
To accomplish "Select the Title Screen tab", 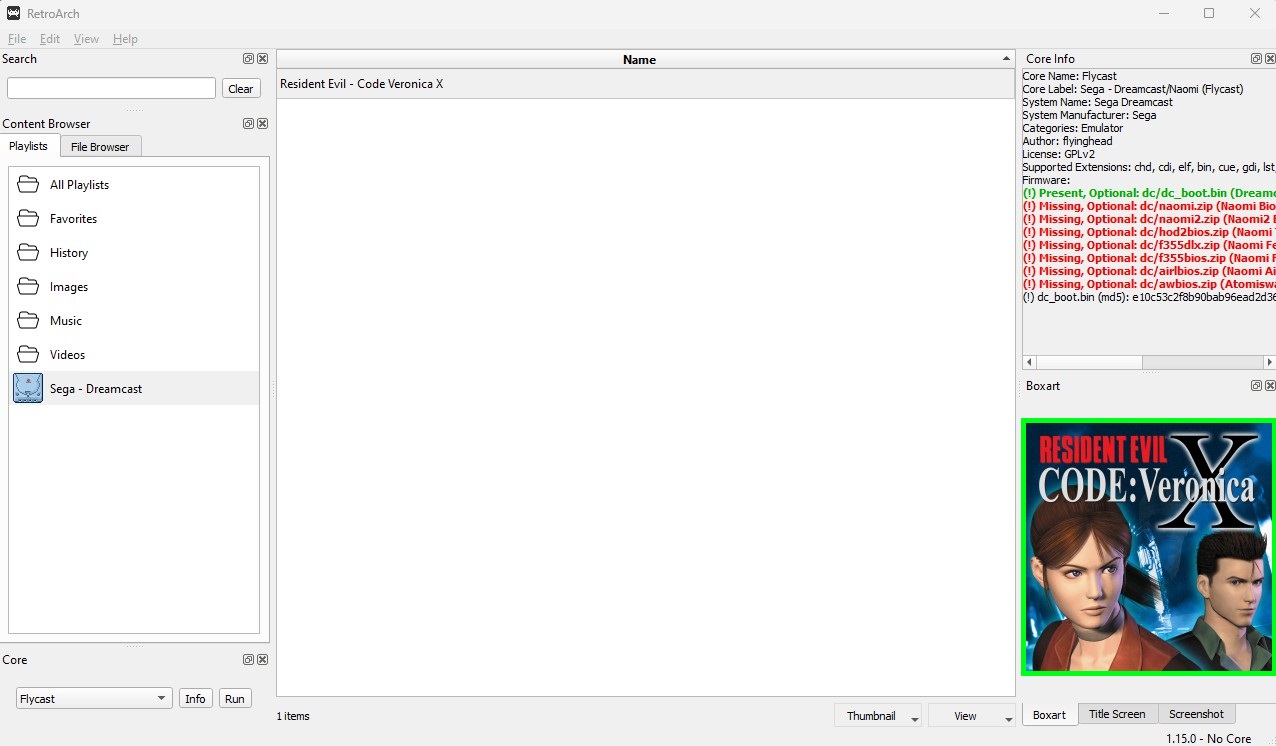I will pyautogui.click(x=1117, y=714).
